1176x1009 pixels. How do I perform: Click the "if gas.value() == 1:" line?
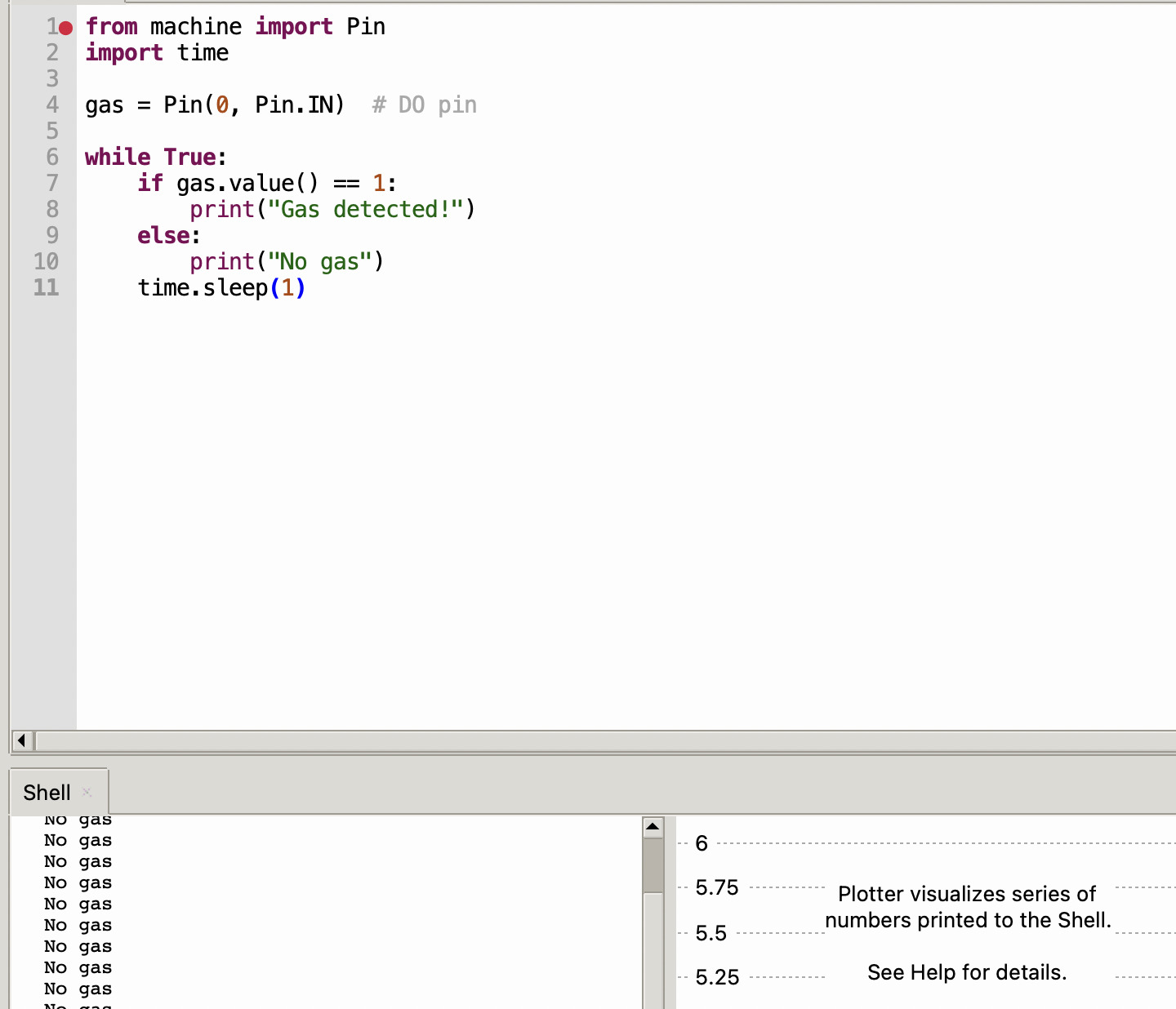[267, 184]
